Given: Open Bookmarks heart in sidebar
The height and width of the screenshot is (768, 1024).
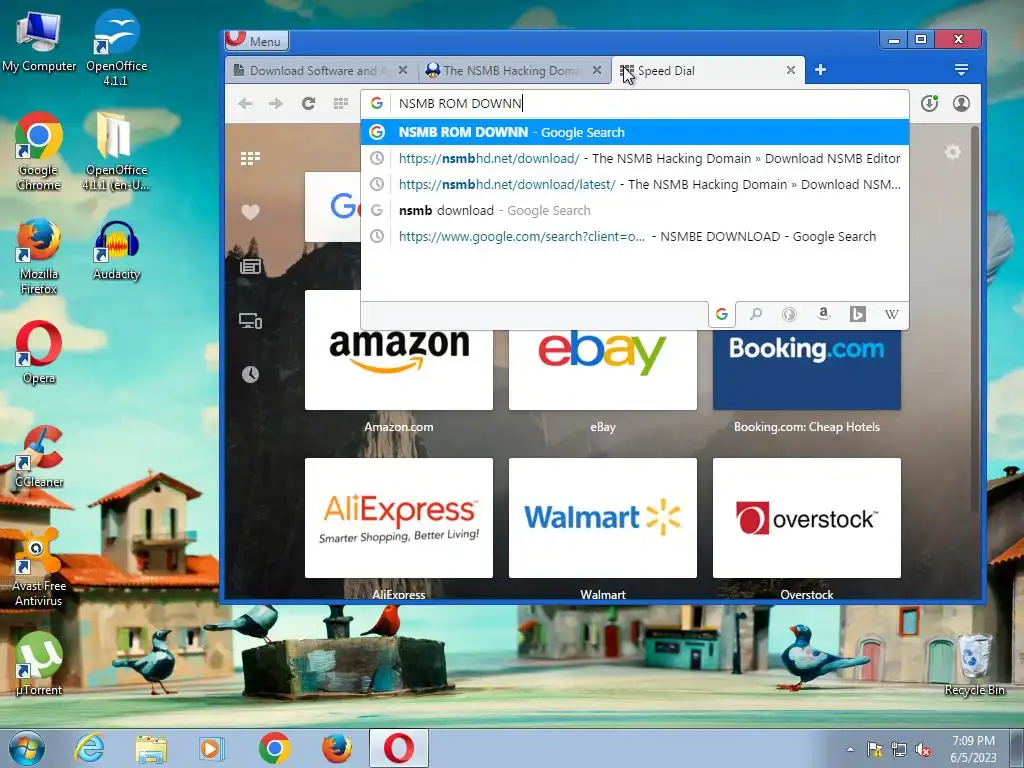Looking at the screenshot, I should pos(250,212).
